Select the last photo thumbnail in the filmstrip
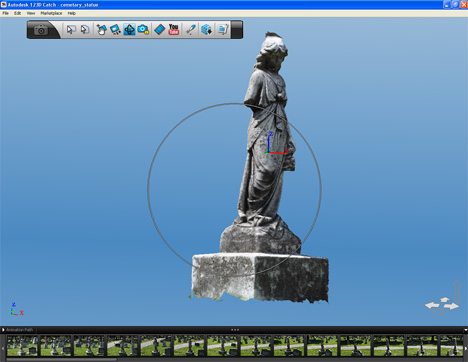 (x=451, y=346)
